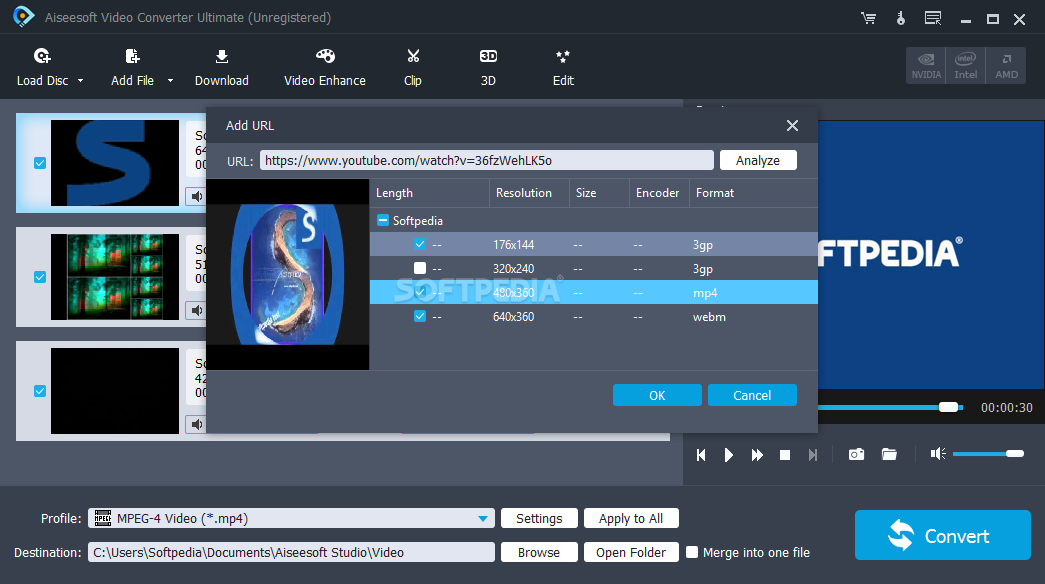This screenshot has width=1045, height=584.
Task: Toggle the 480x360 mp4 checkbox
Action: click(420, 292)
